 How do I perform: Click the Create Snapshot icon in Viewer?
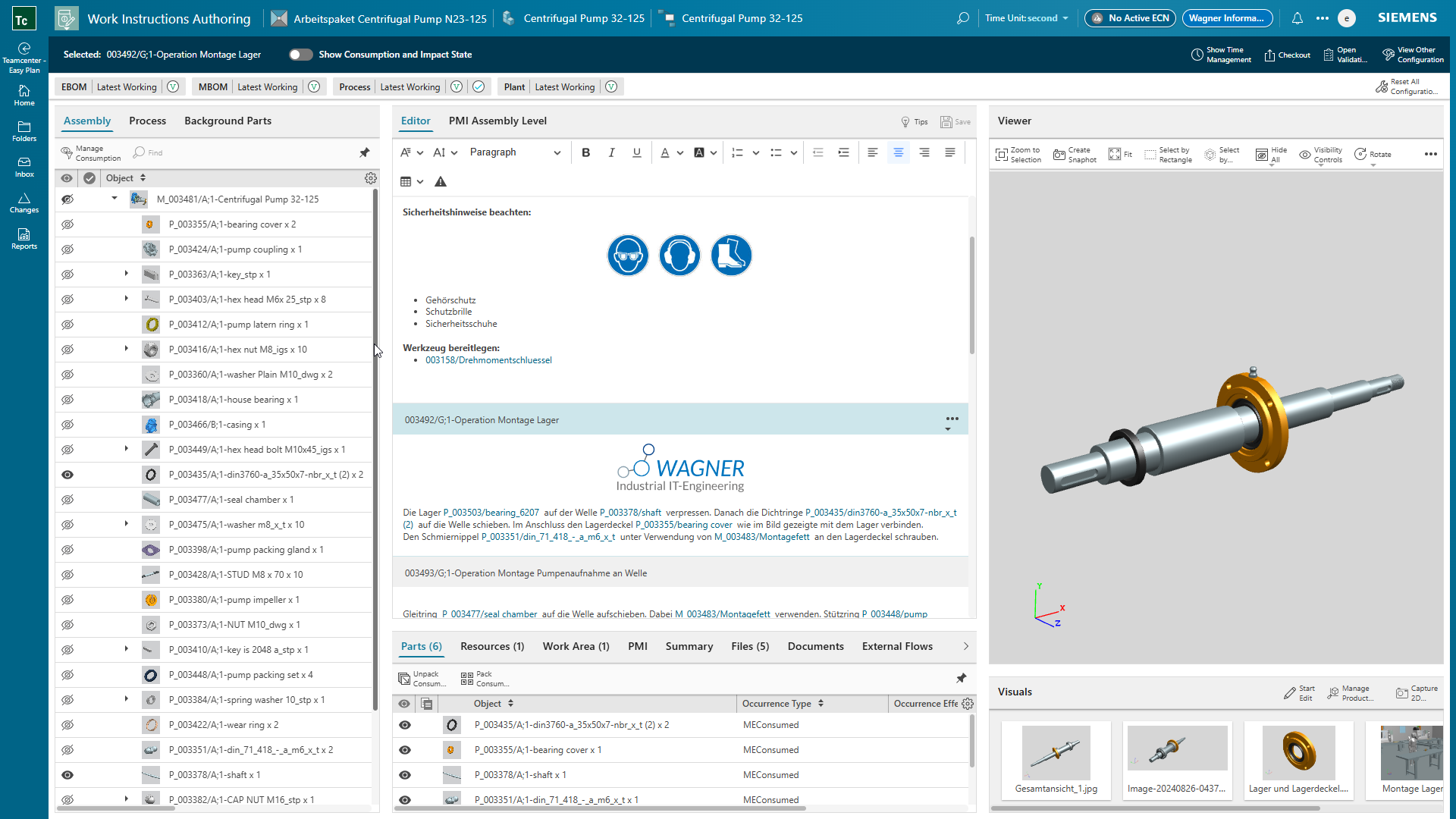[1059, 155]
